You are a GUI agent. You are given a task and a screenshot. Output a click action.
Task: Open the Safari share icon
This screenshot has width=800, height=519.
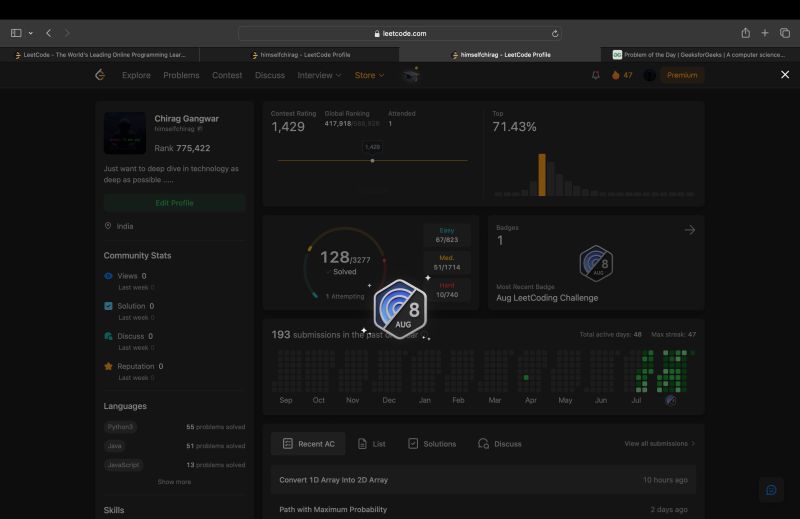tap(745, 33)
